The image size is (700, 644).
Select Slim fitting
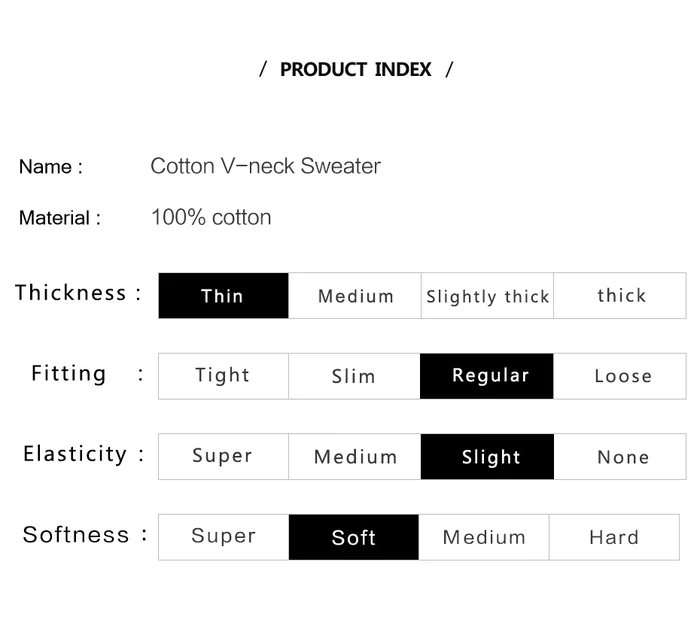pos(354,376)
